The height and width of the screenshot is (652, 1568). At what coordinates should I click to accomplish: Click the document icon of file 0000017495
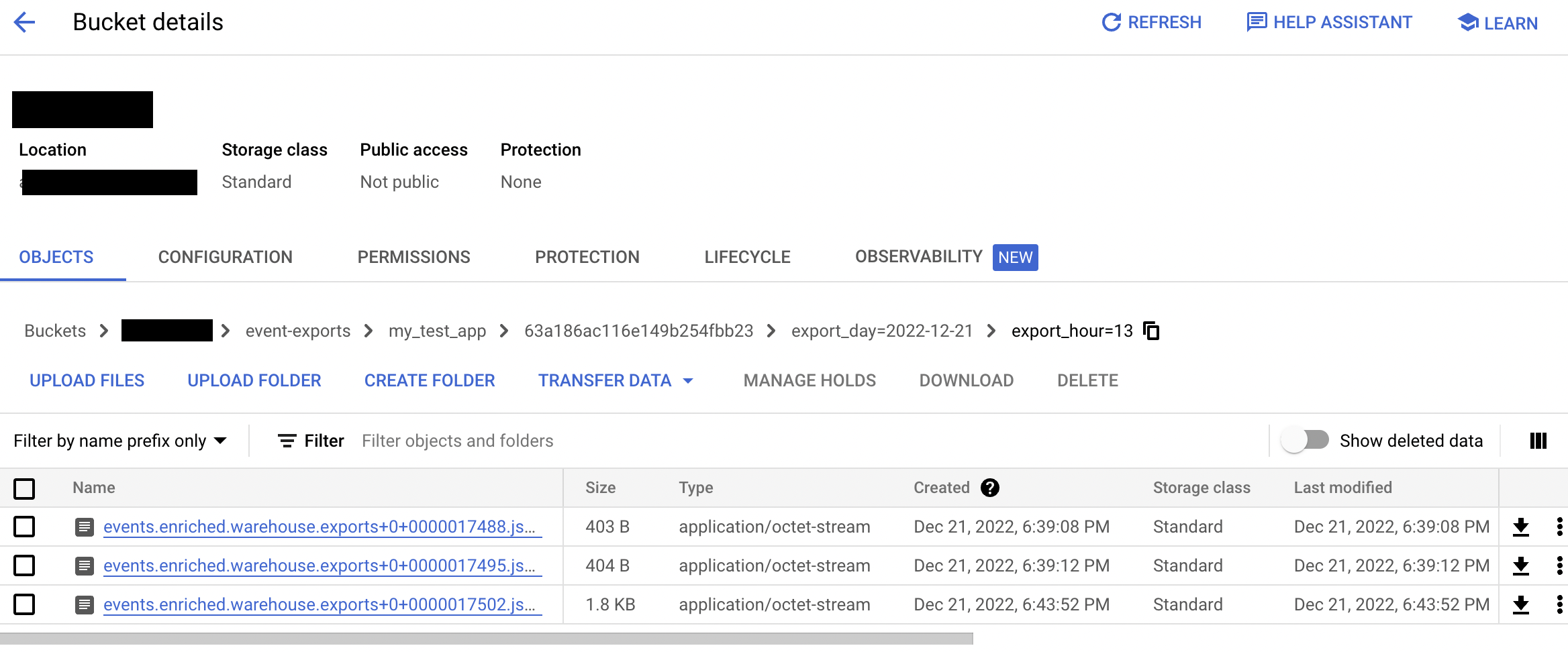coord(85,566)
